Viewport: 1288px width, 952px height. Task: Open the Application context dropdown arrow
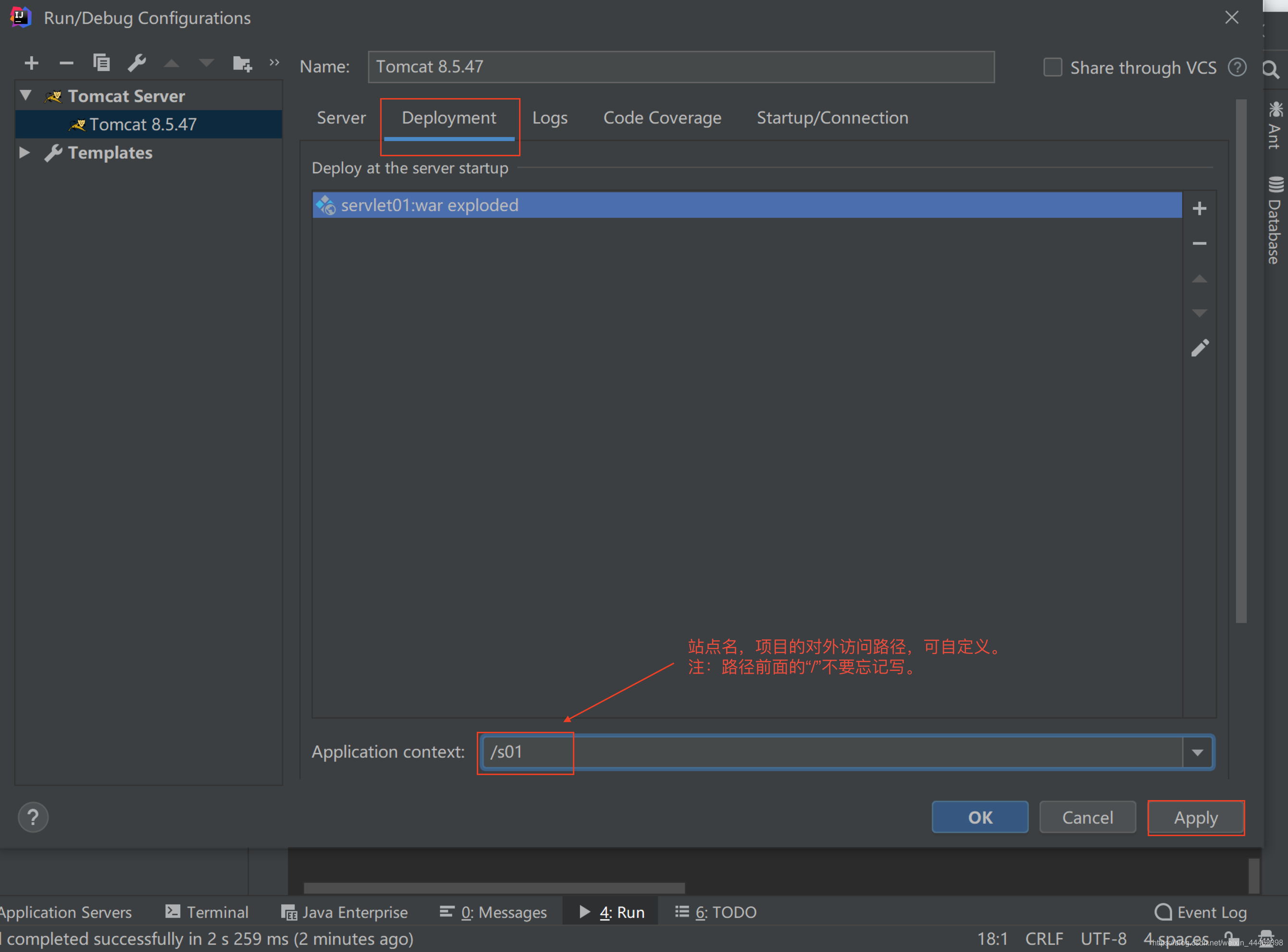click(x=1198, y=752)
